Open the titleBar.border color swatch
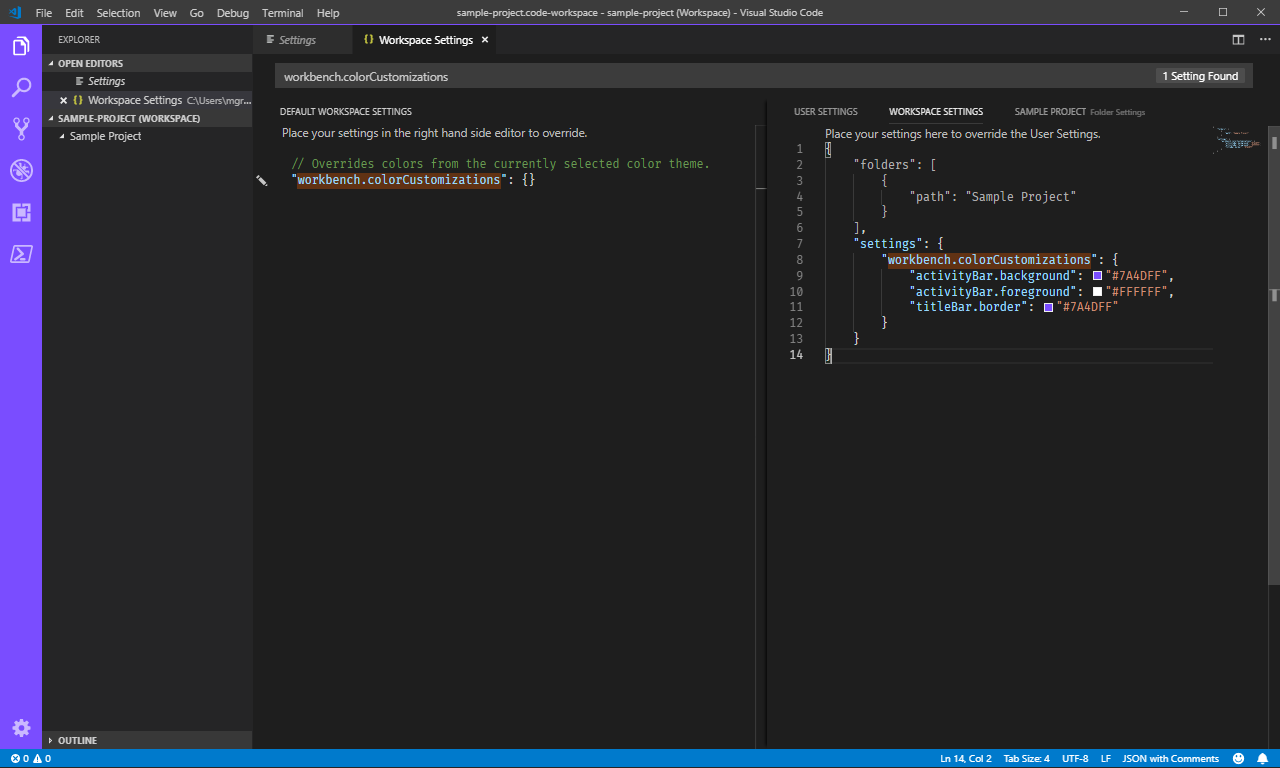1280x768 pixels. point(1048,308)
